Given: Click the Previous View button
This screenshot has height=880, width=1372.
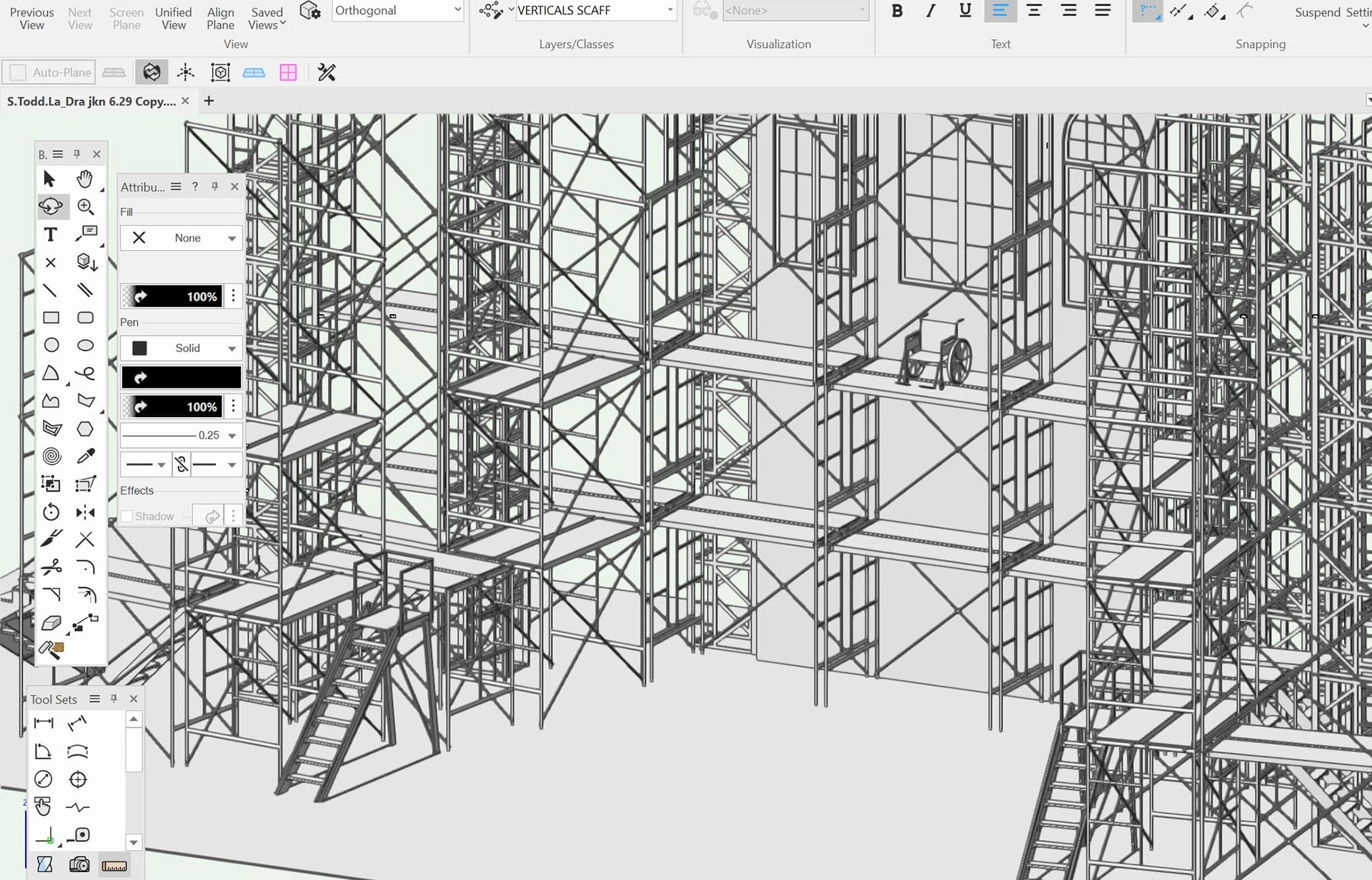Looking at the screenshot, I should (x=31, y=18).
